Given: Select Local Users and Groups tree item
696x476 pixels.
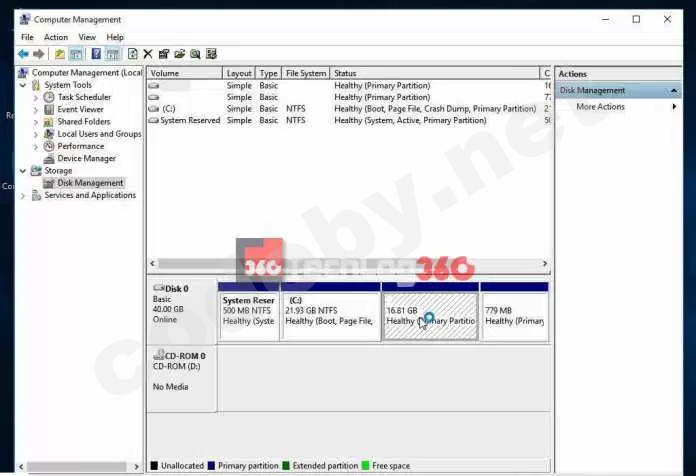Looking at the screenshot, I should 99,134.
